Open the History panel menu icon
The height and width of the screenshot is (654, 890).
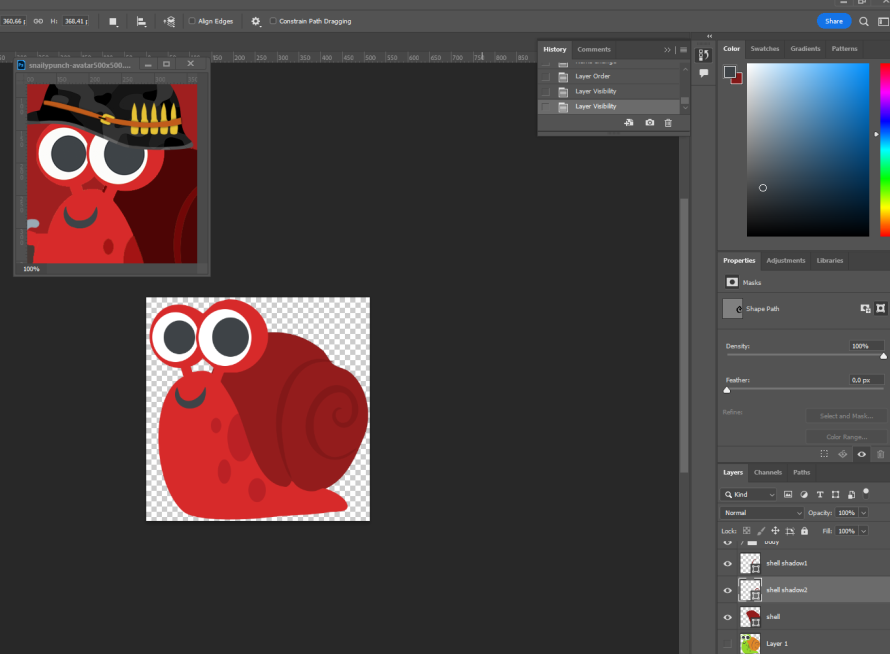pyautogui.click(x=683, y=49)
